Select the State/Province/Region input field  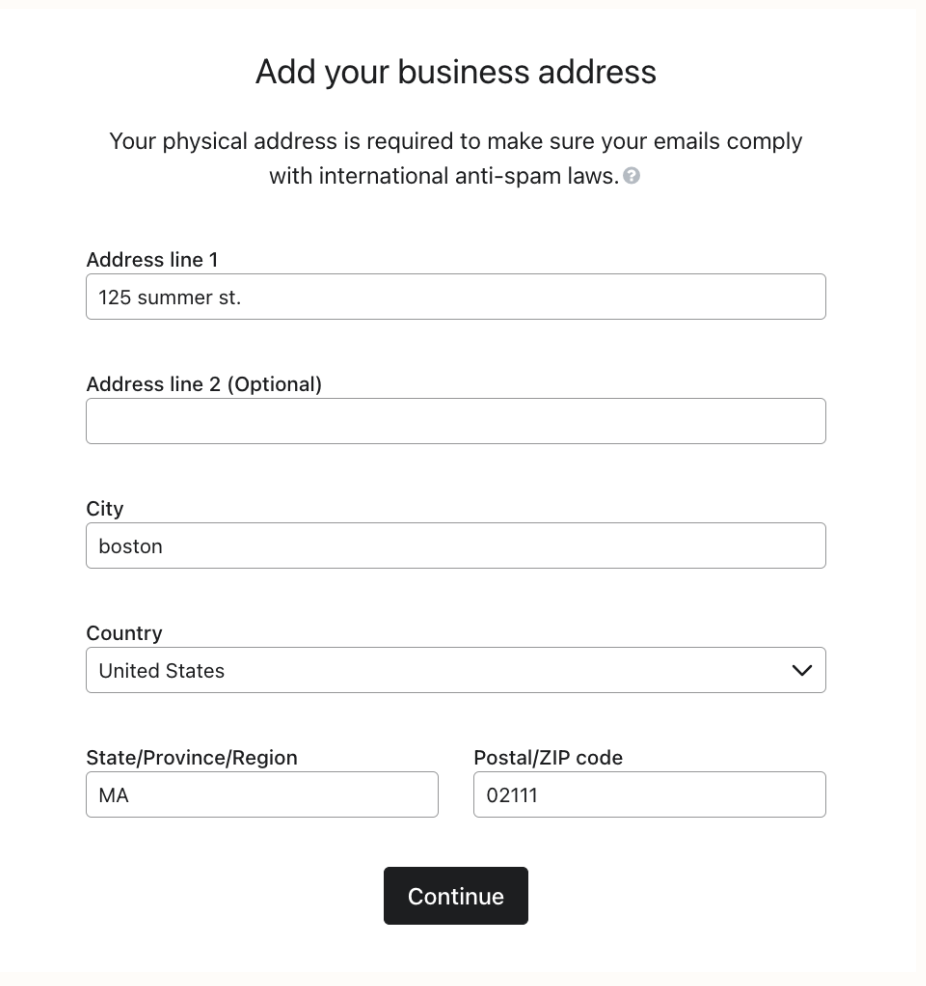[262, 794]
